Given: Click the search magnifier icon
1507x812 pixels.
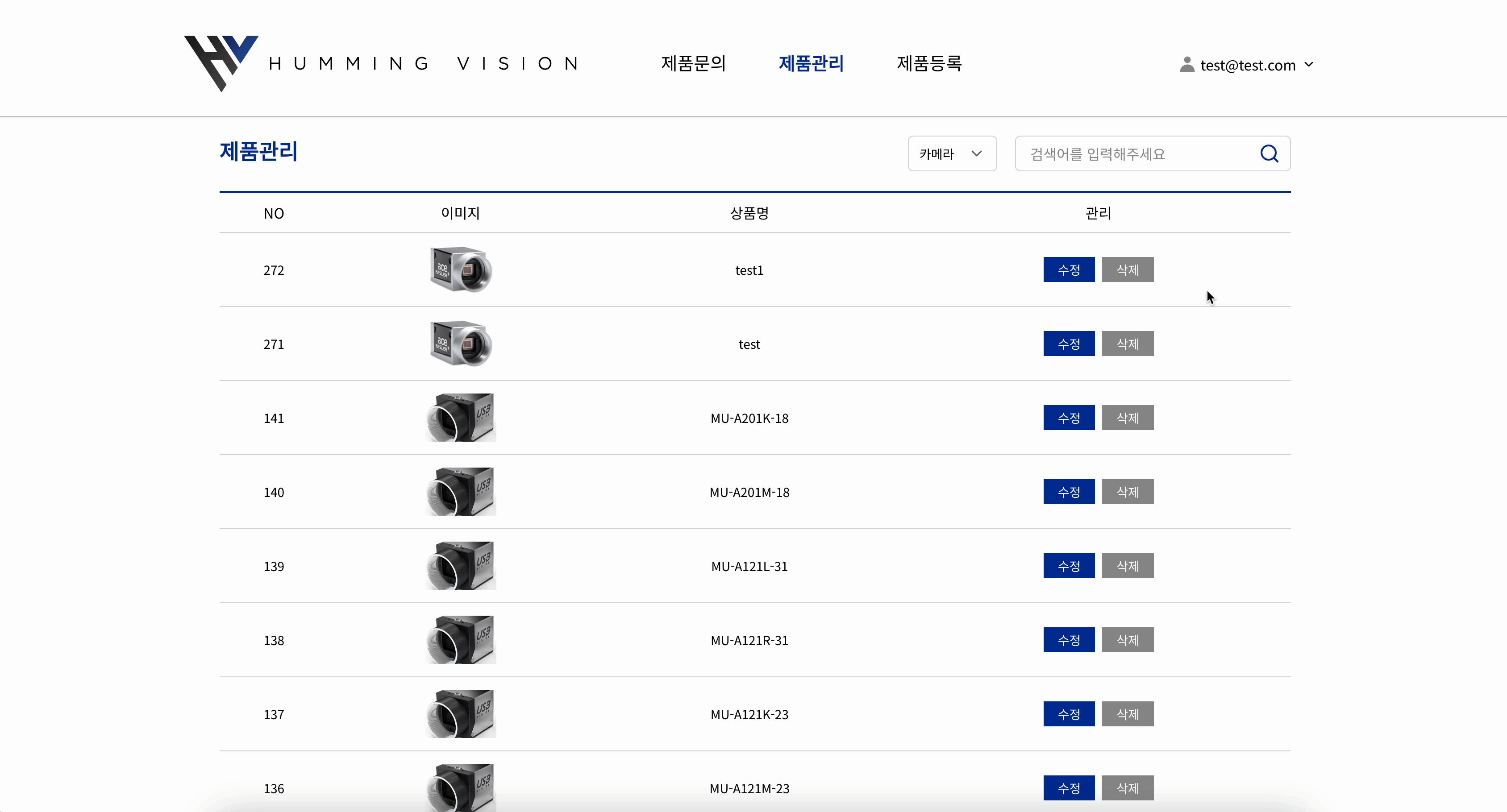Looking at the screenshot, I should click(1269, 153).
